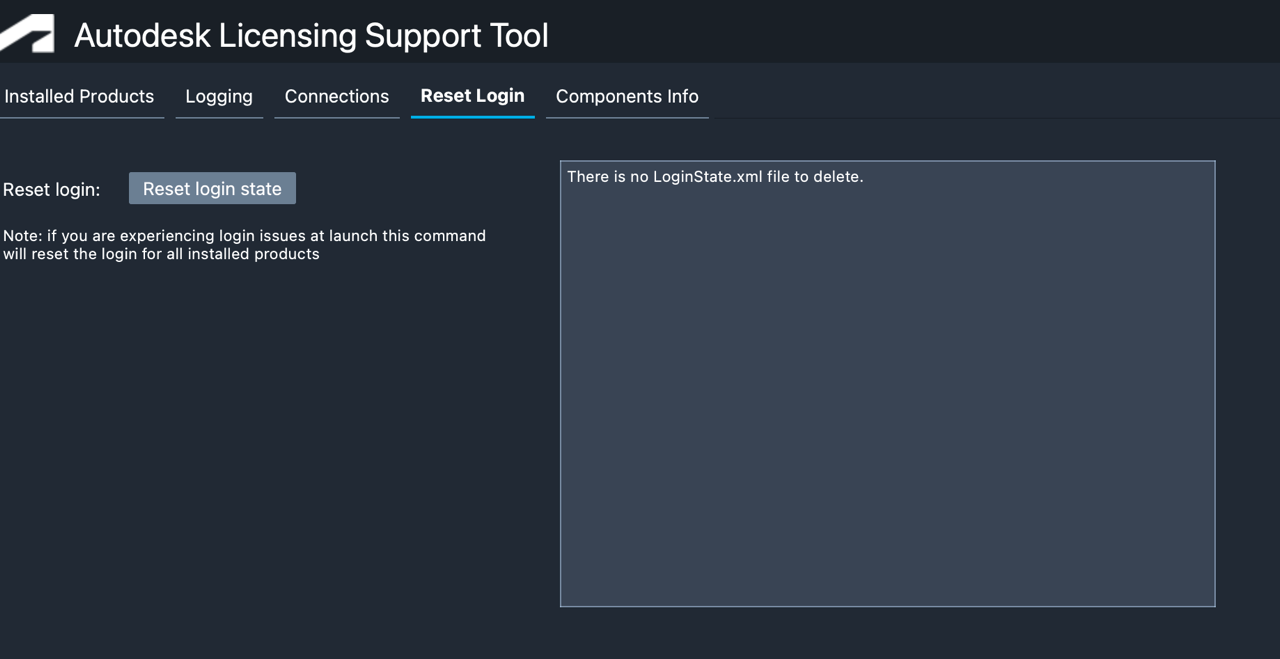Image resolution: width=1280 pixels, height=659 pixels.
Task: Open the Components Info tab
Action: pyautogui.click(x=627, y=96)
